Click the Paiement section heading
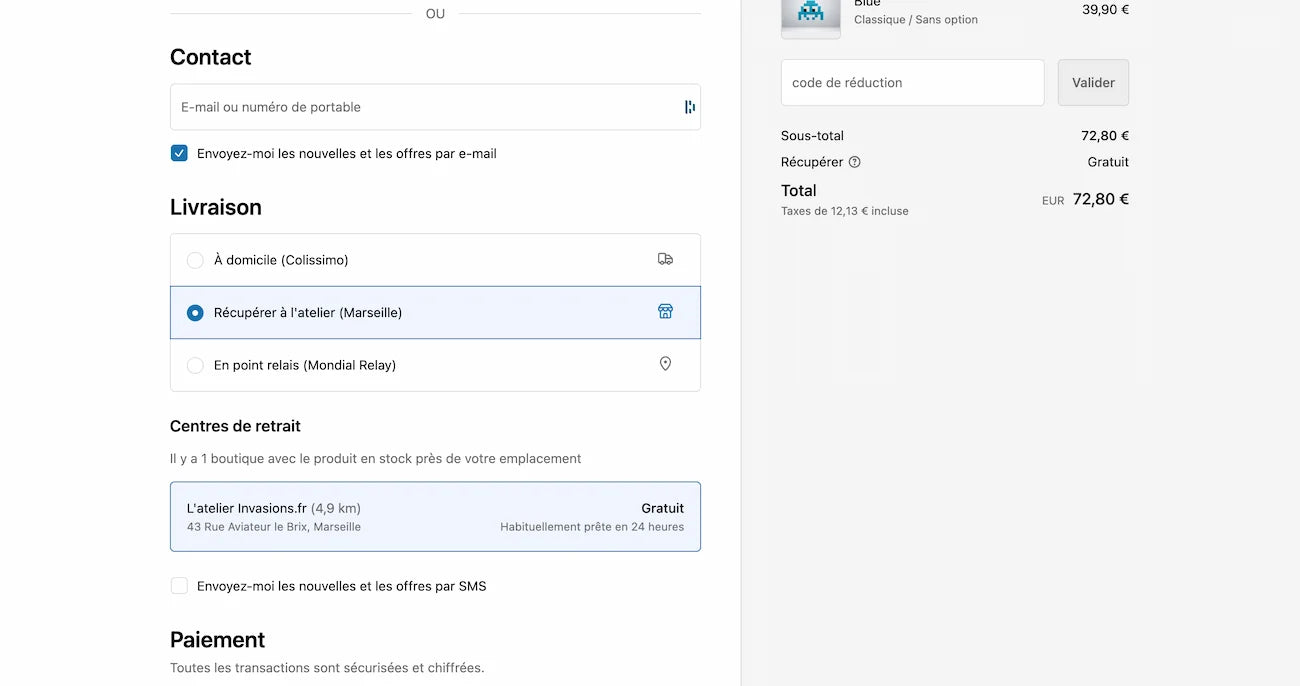 (217, 640)
